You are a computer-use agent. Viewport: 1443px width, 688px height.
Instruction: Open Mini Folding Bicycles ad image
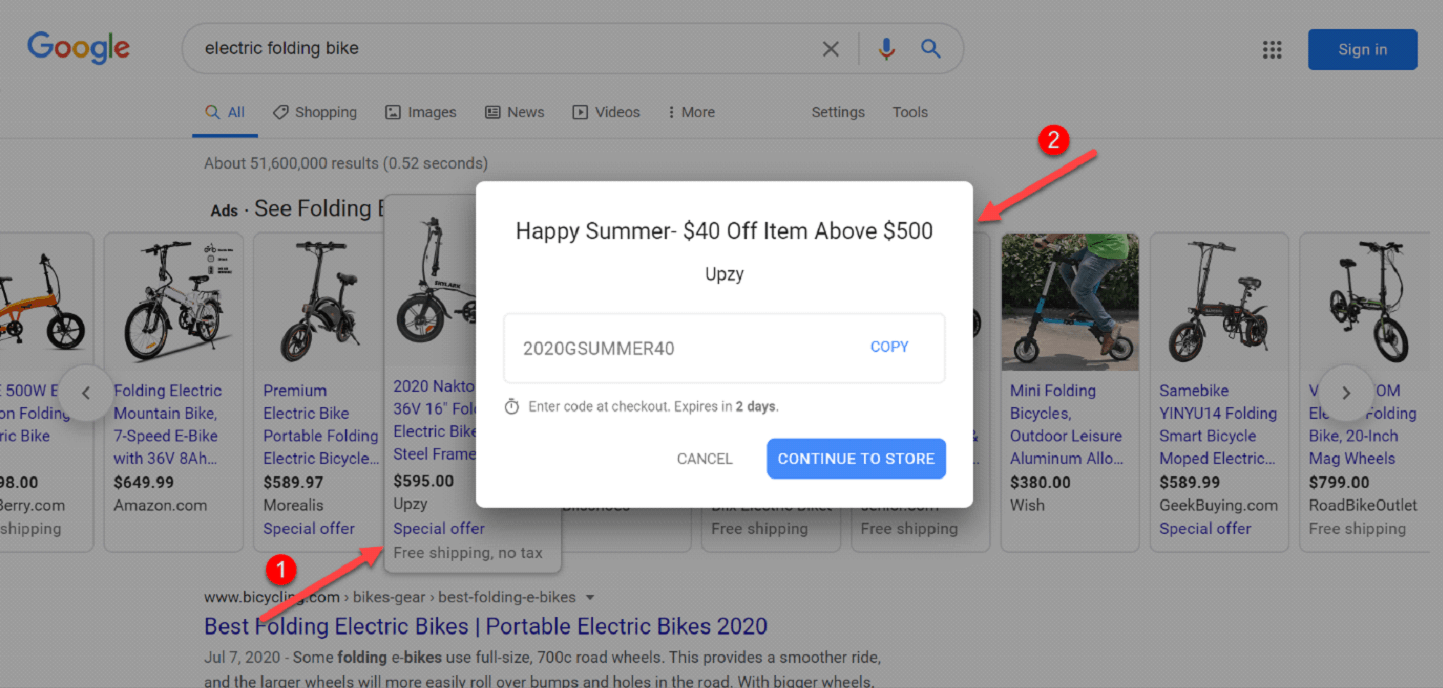tap(1070, 302)
